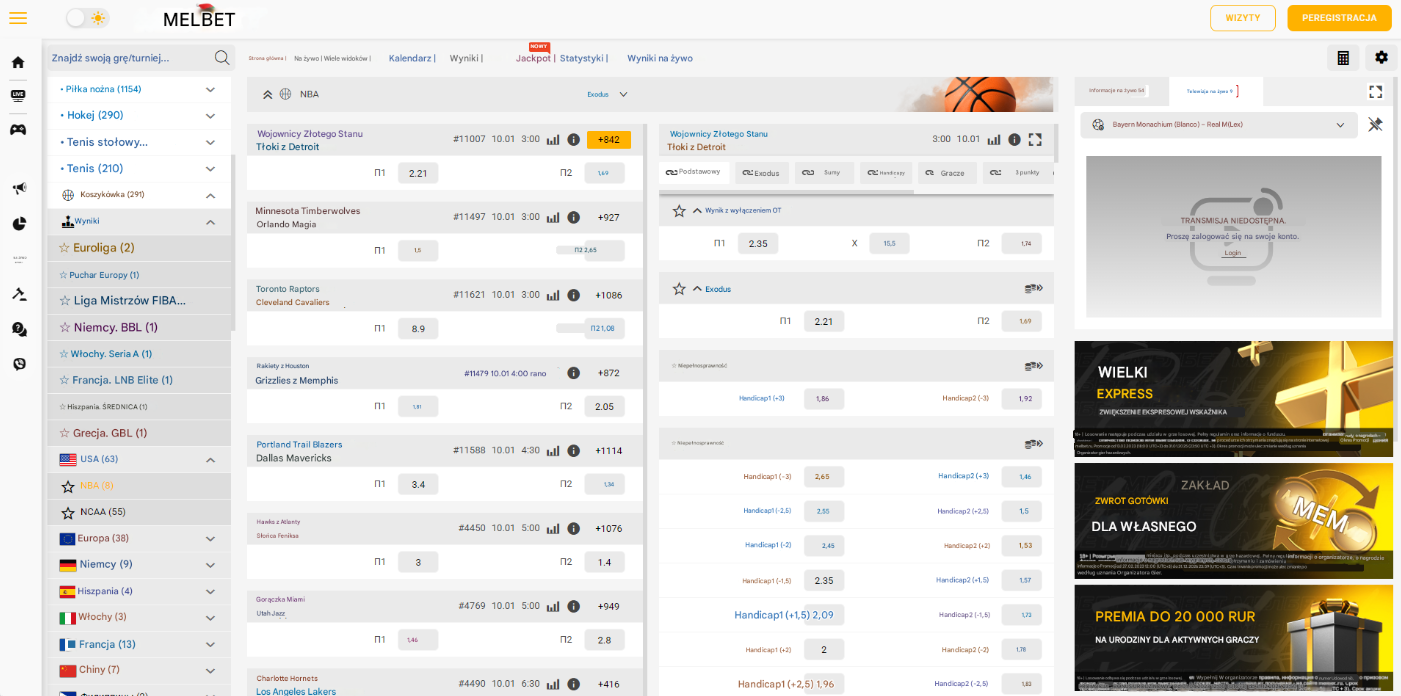Open the Bayern Monachium – Real broadcast dropdown

(x=1220, y=125)
